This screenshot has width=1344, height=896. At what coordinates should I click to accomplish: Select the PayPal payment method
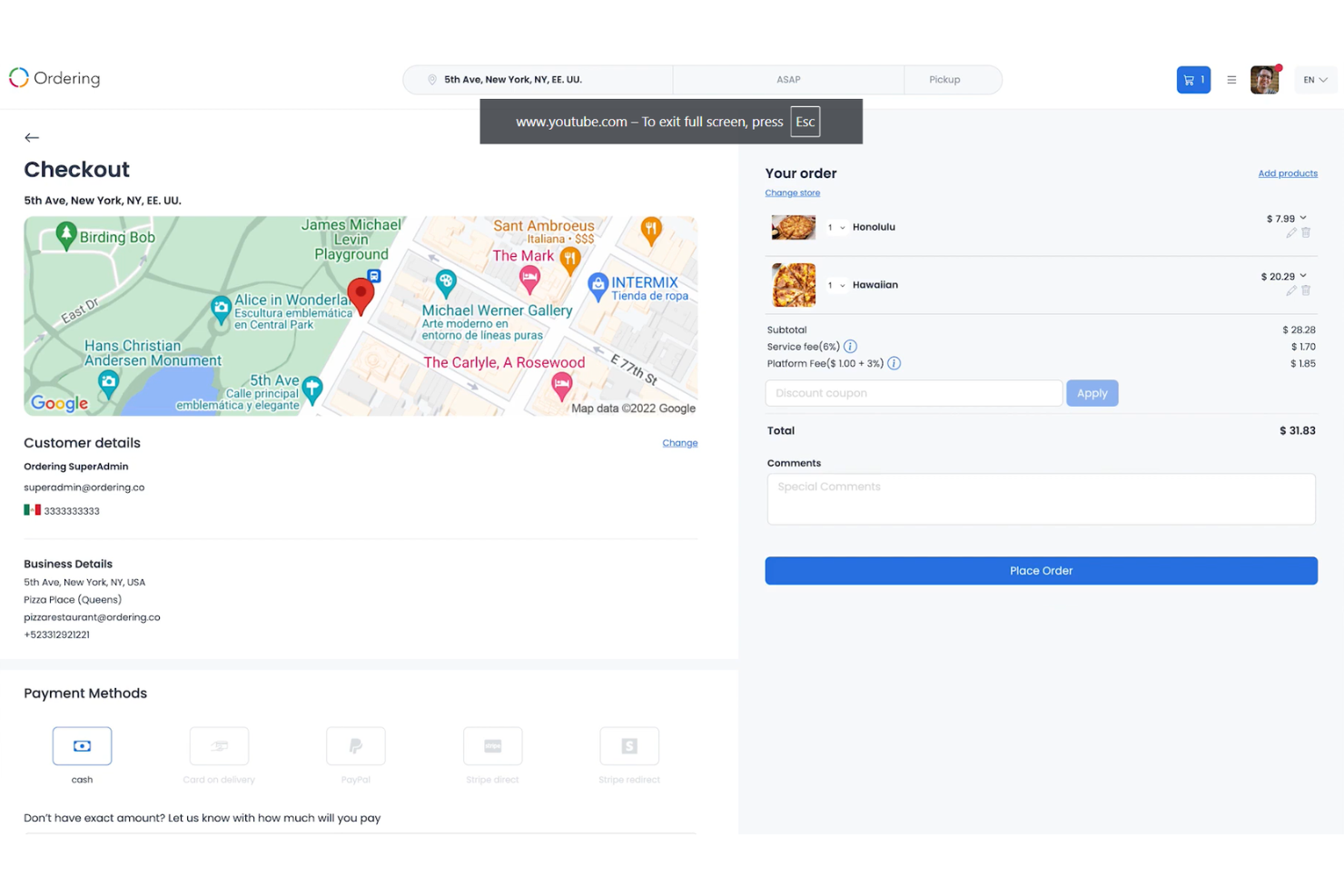click(356, 746)
